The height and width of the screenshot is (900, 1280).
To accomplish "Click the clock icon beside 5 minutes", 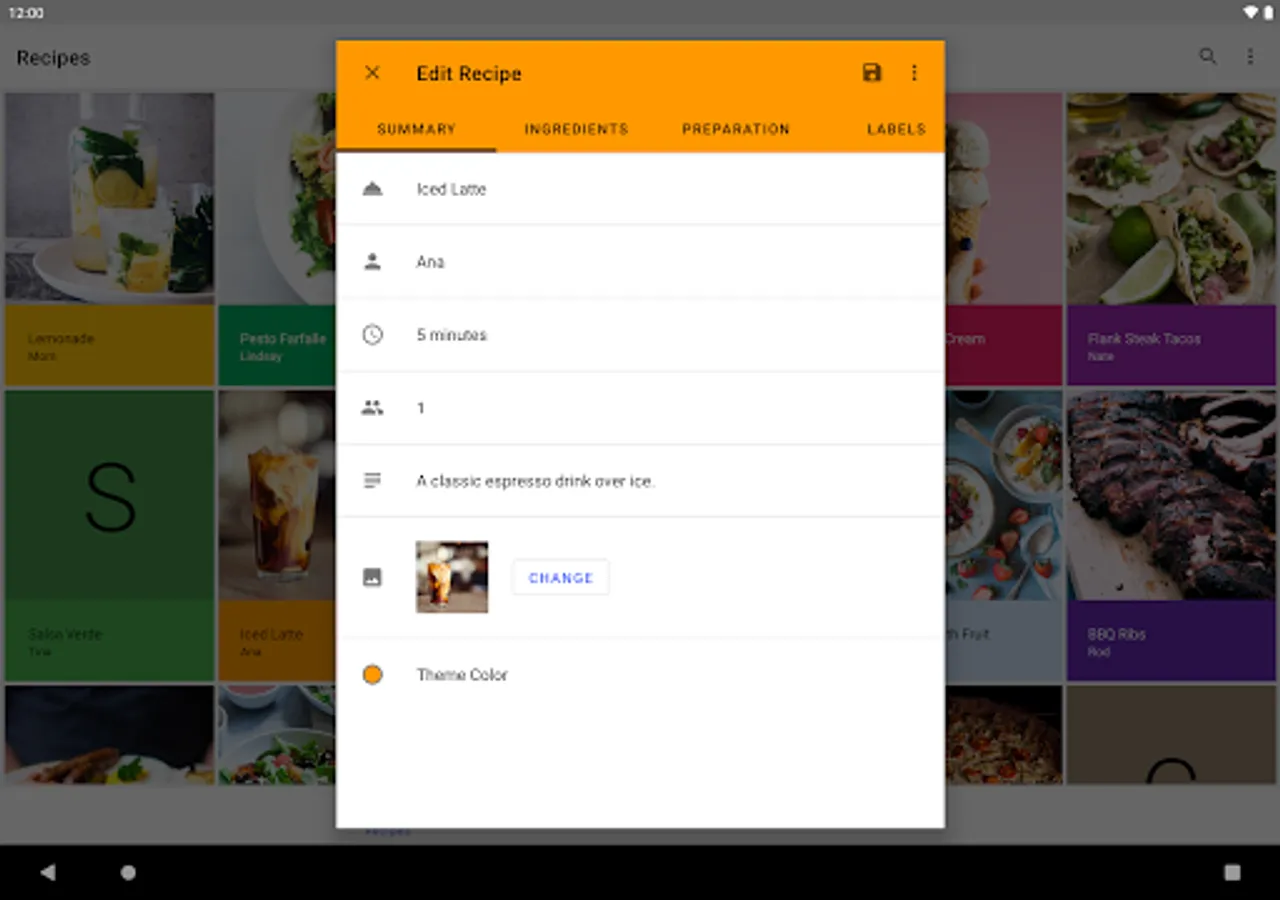I will [x=373, y=335].
